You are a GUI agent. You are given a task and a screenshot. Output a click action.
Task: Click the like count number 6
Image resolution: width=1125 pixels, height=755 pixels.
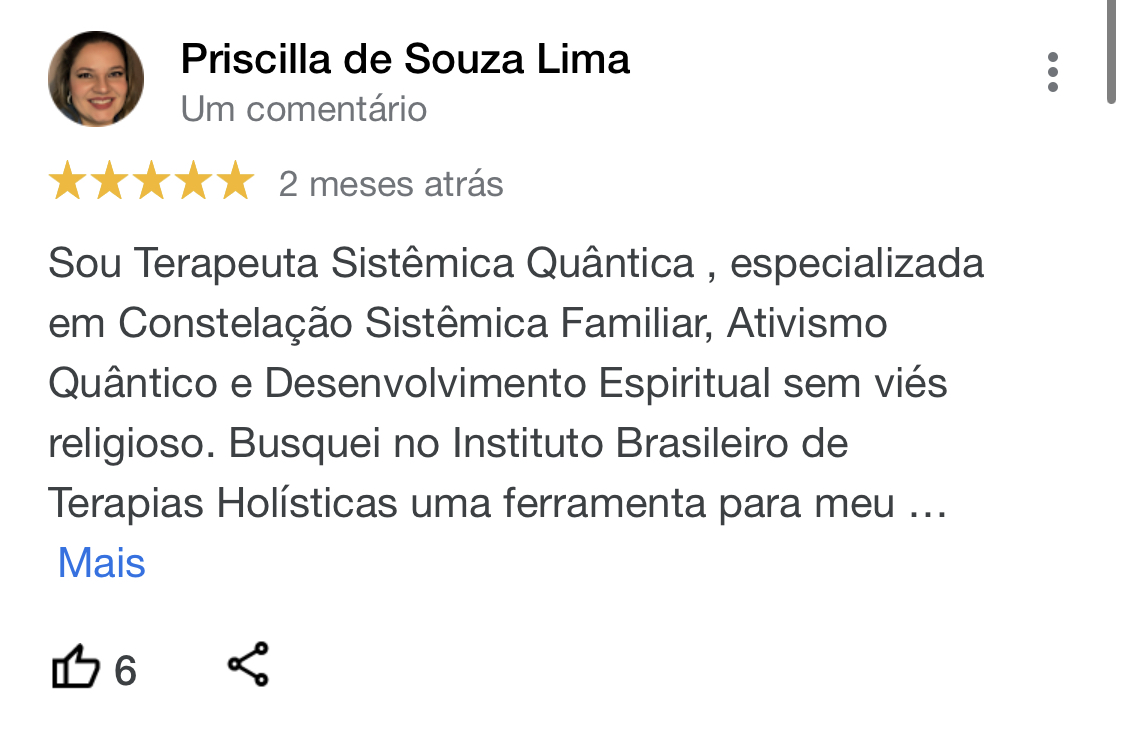coord(125,670)
